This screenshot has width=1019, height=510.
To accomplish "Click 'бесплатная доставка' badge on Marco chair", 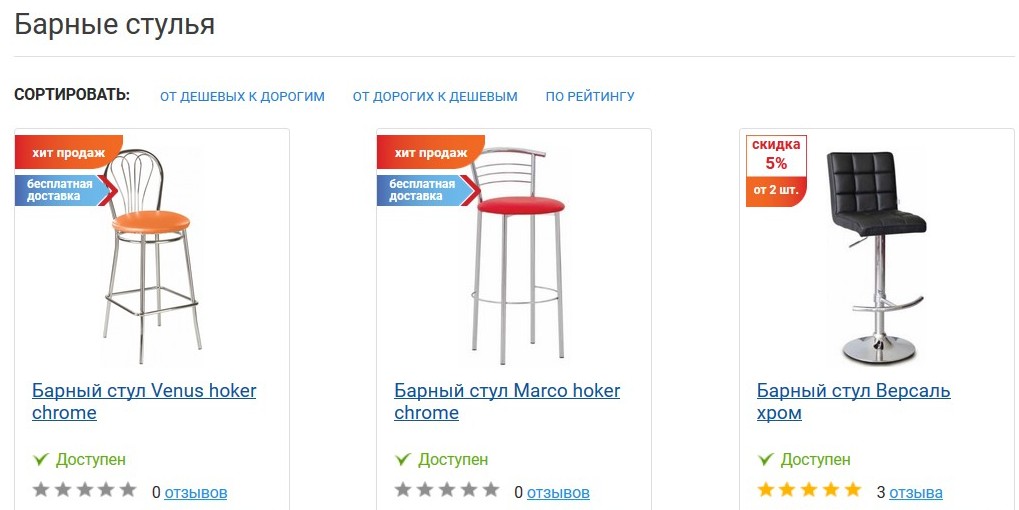I will click(422, 190).
